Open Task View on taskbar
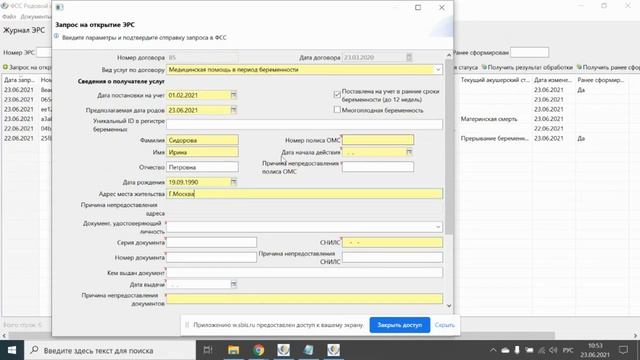Screen dimensions: 640x360 coord(208,350)
